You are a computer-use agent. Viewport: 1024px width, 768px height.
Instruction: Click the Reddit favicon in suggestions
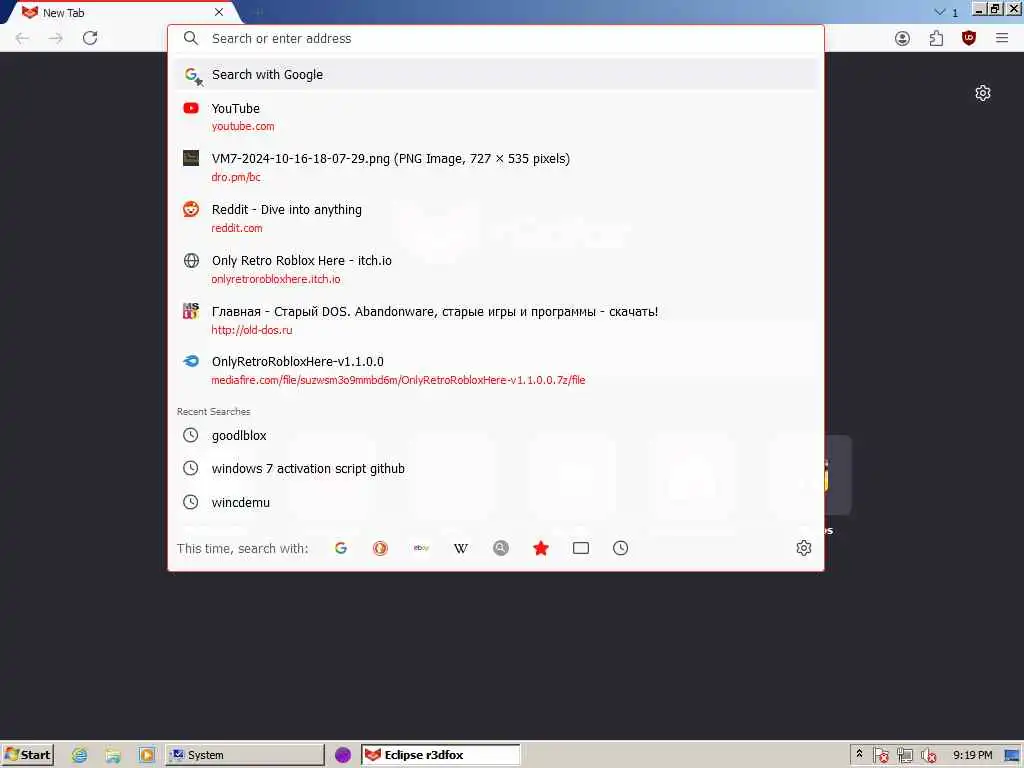pos(191,210)
